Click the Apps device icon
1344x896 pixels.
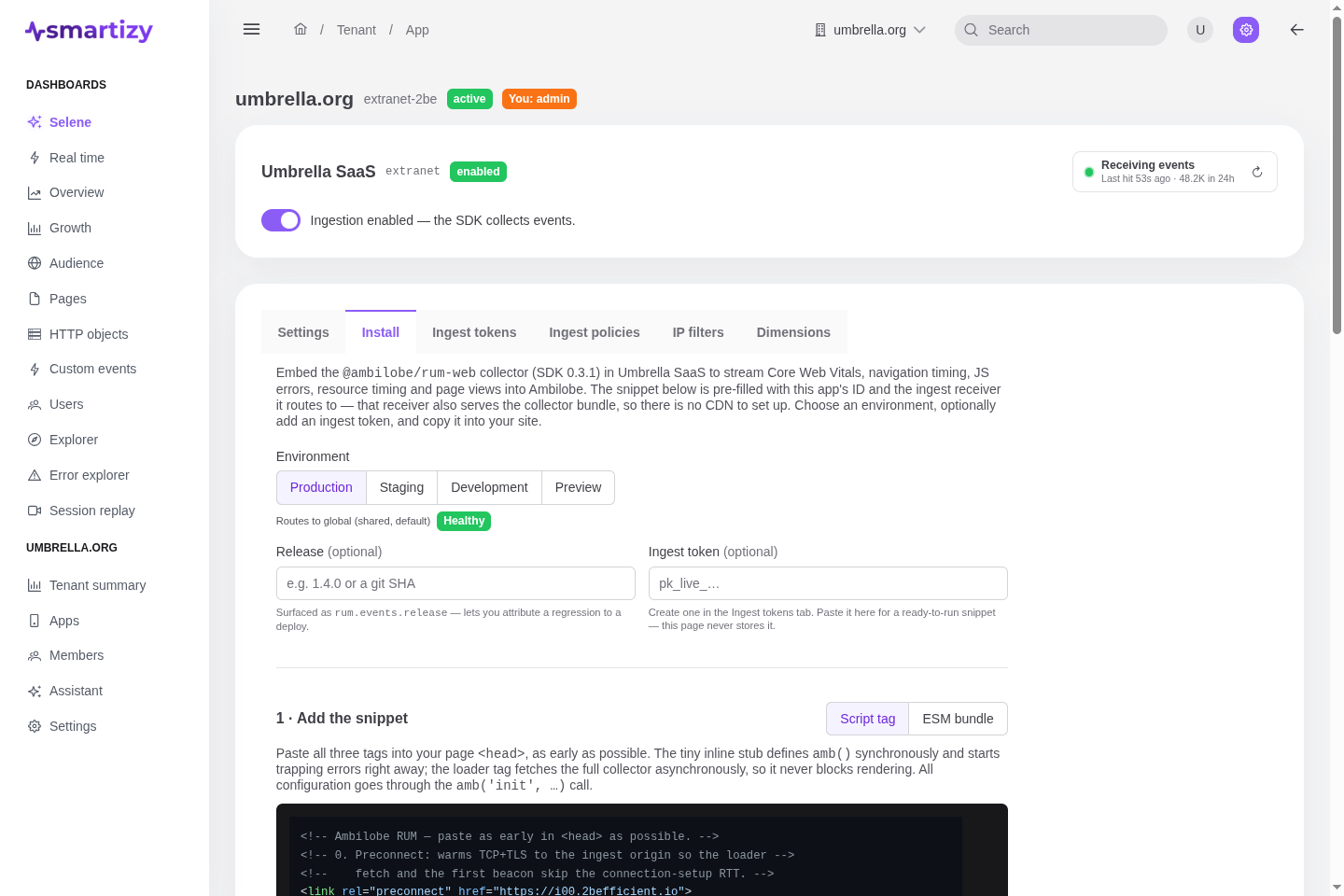tap(35, 621)
